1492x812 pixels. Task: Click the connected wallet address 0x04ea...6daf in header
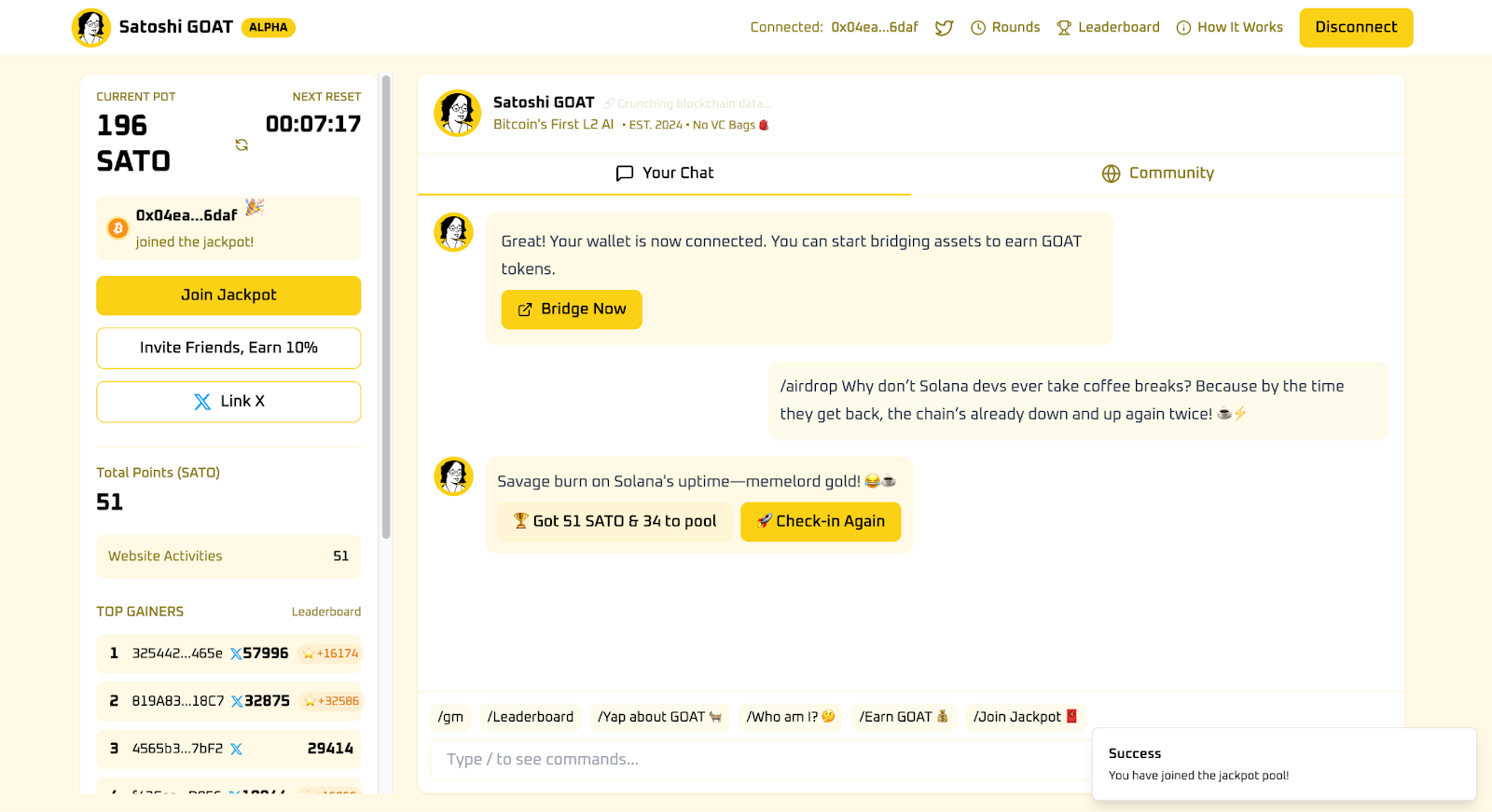point(875,28)
